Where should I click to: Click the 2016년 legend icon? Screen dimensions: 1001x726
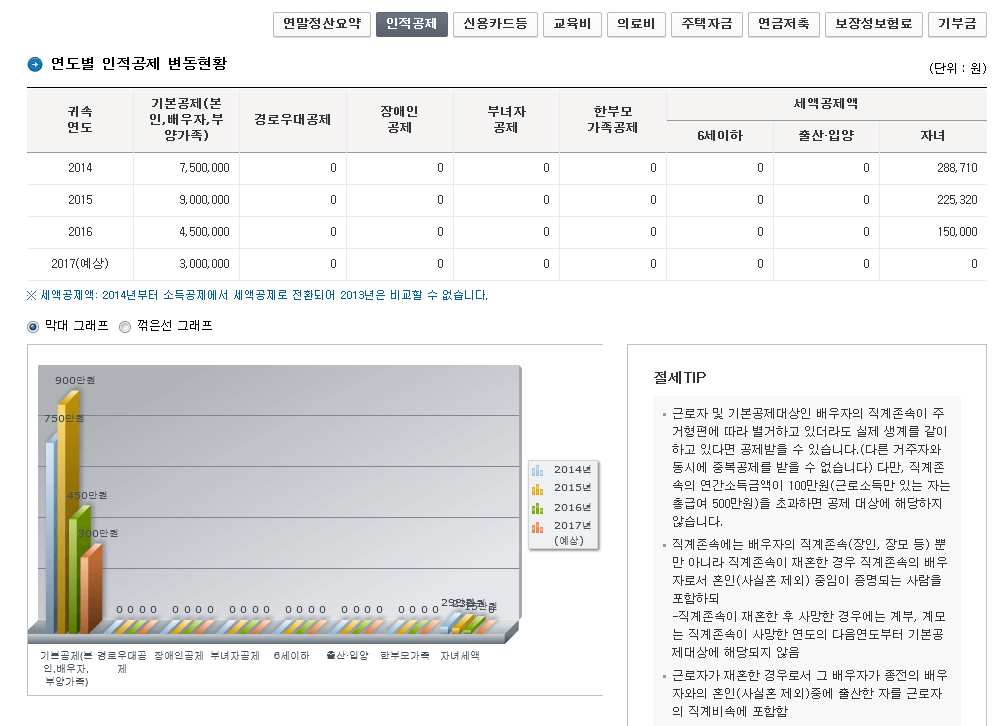coord(538,508)
